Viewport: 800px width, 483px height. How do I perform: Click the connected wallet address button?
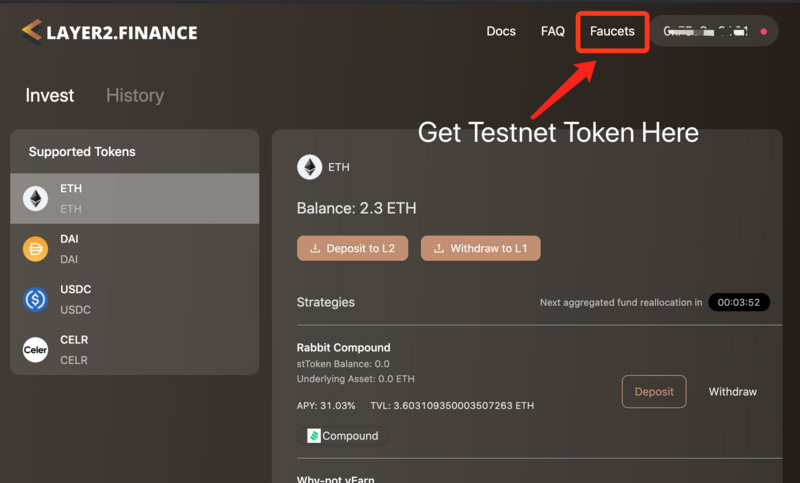pyautogui.click(x=706, y=32)
